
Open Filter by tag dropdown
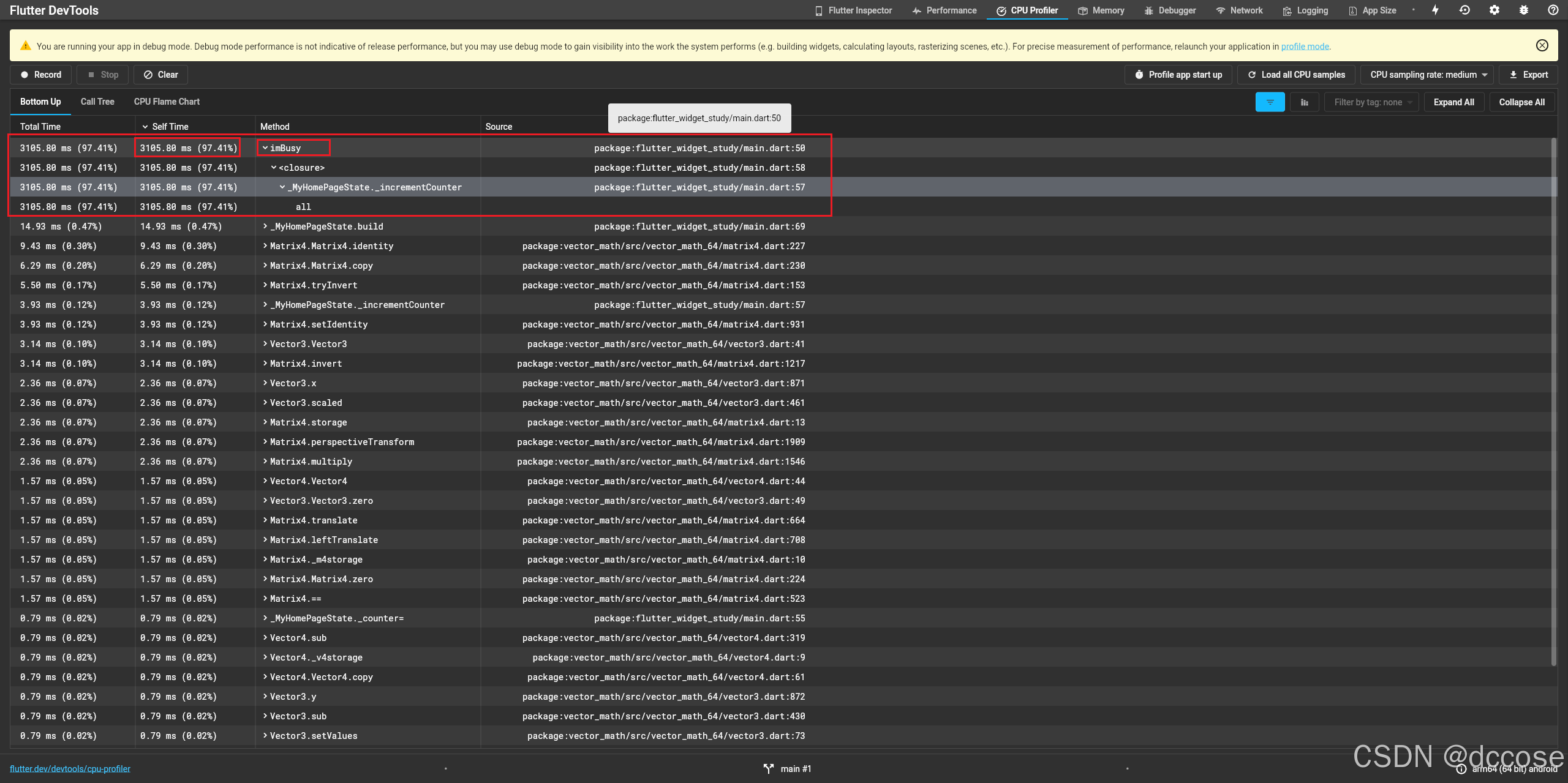click(1372, 102)
